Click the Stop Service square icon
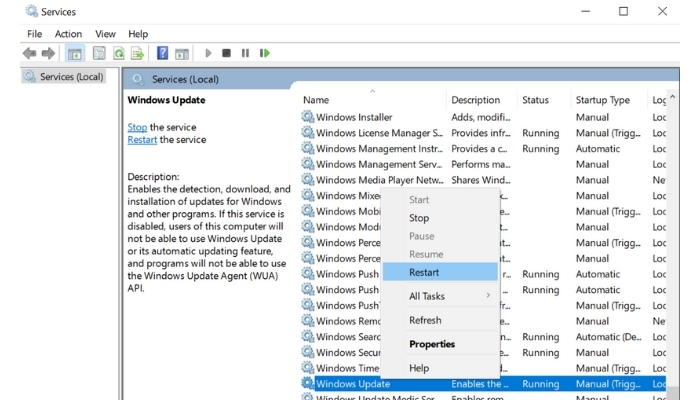Viewport: 700px width, 400px height. [226, 53]
